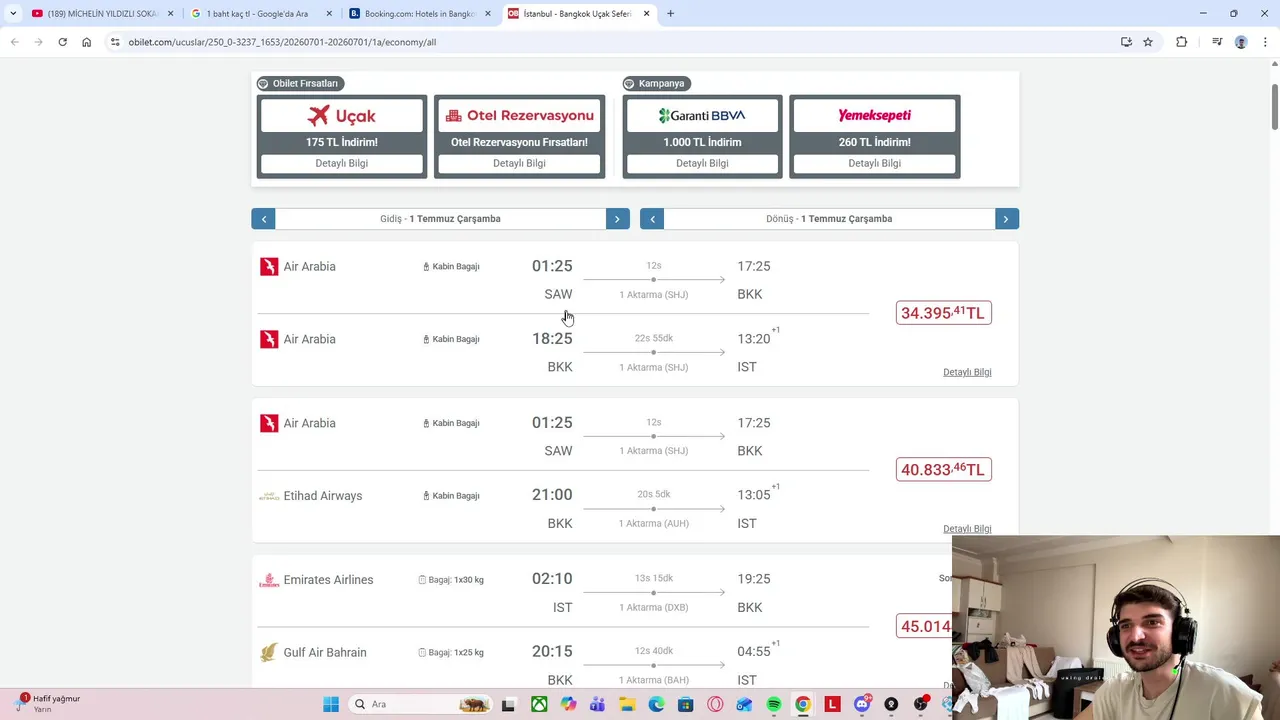The width and height of the screenshot is (1280, 720).
Task: Open Microsoft Edge from taskbar
Action: 656,704
